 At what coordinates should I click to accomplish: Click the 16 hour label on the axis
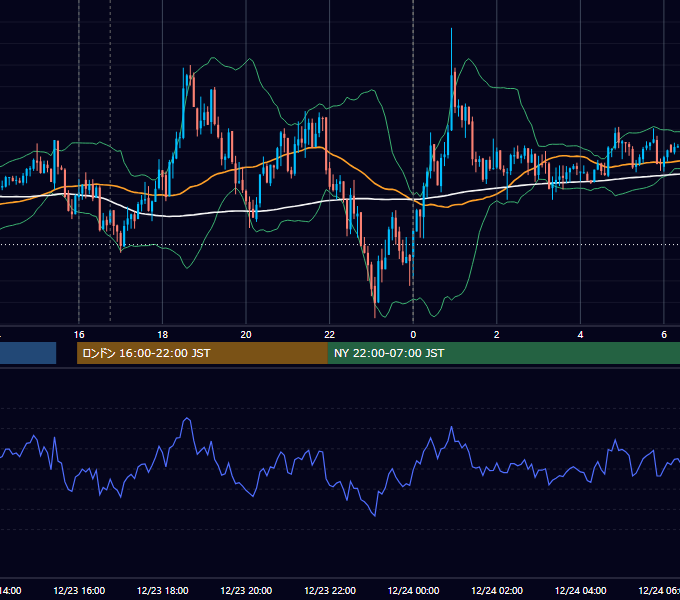click(x=79, y=334)
